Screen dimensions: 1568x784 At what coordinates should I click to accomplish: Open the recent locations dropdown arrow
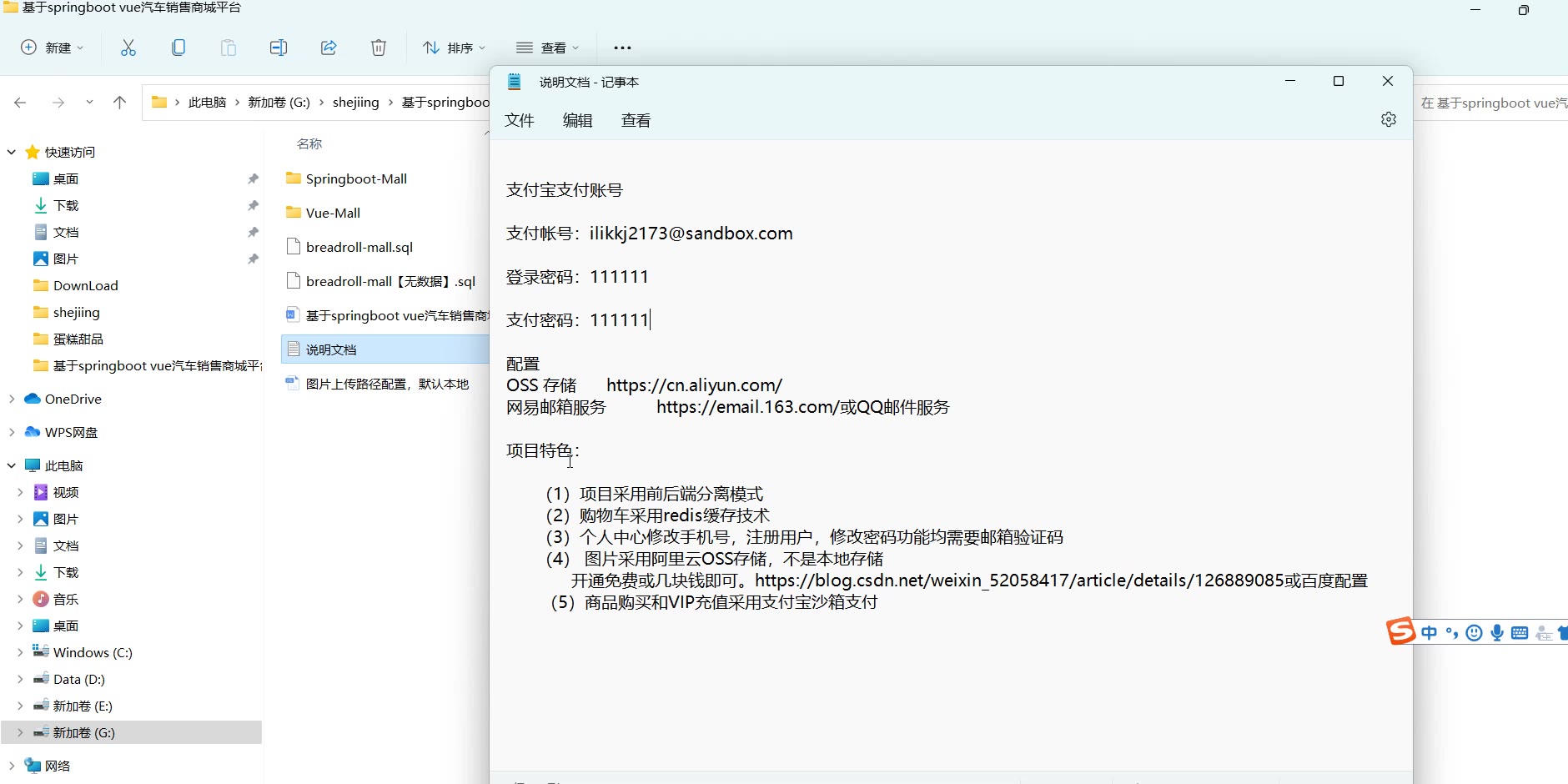(89, 103)
